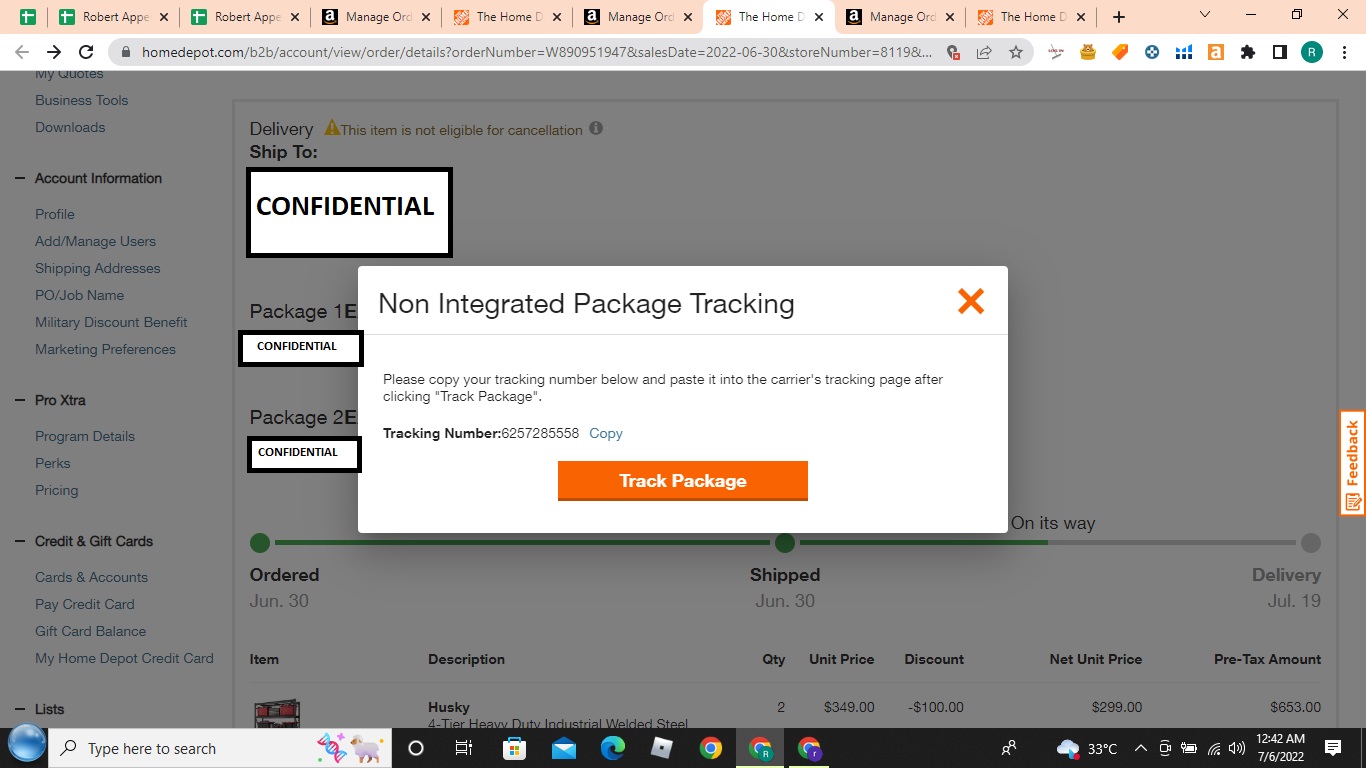Close the active Home Depot tab

[x=819, y=17]
